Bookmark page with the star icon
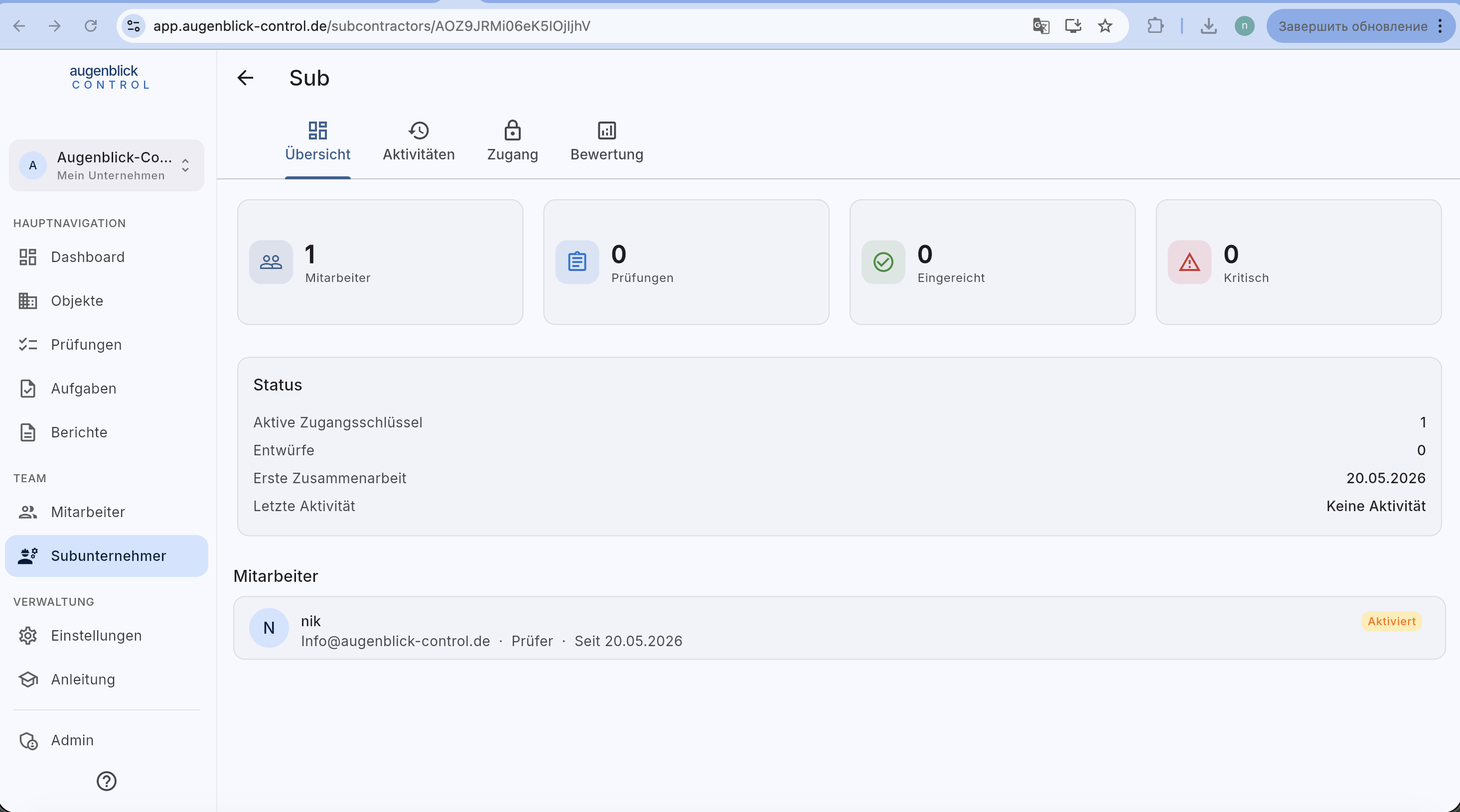 (x=1105, y=26)
